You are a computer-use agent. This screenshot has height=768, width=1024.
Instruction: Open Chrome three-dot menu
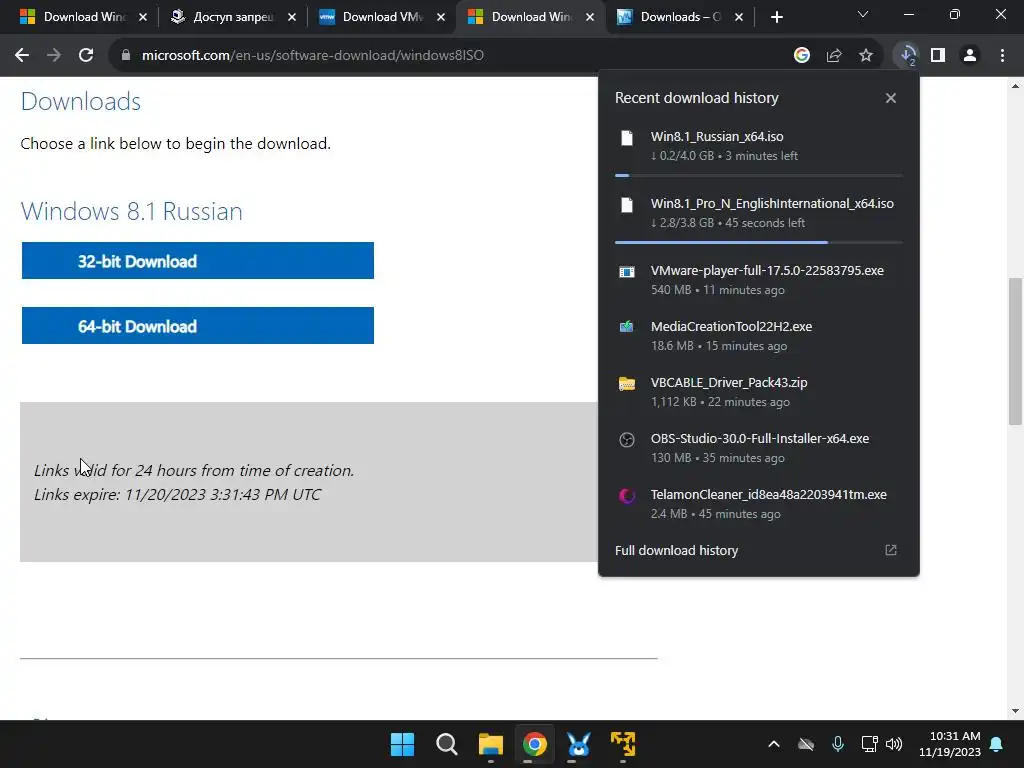click(x=1002, y=56)
